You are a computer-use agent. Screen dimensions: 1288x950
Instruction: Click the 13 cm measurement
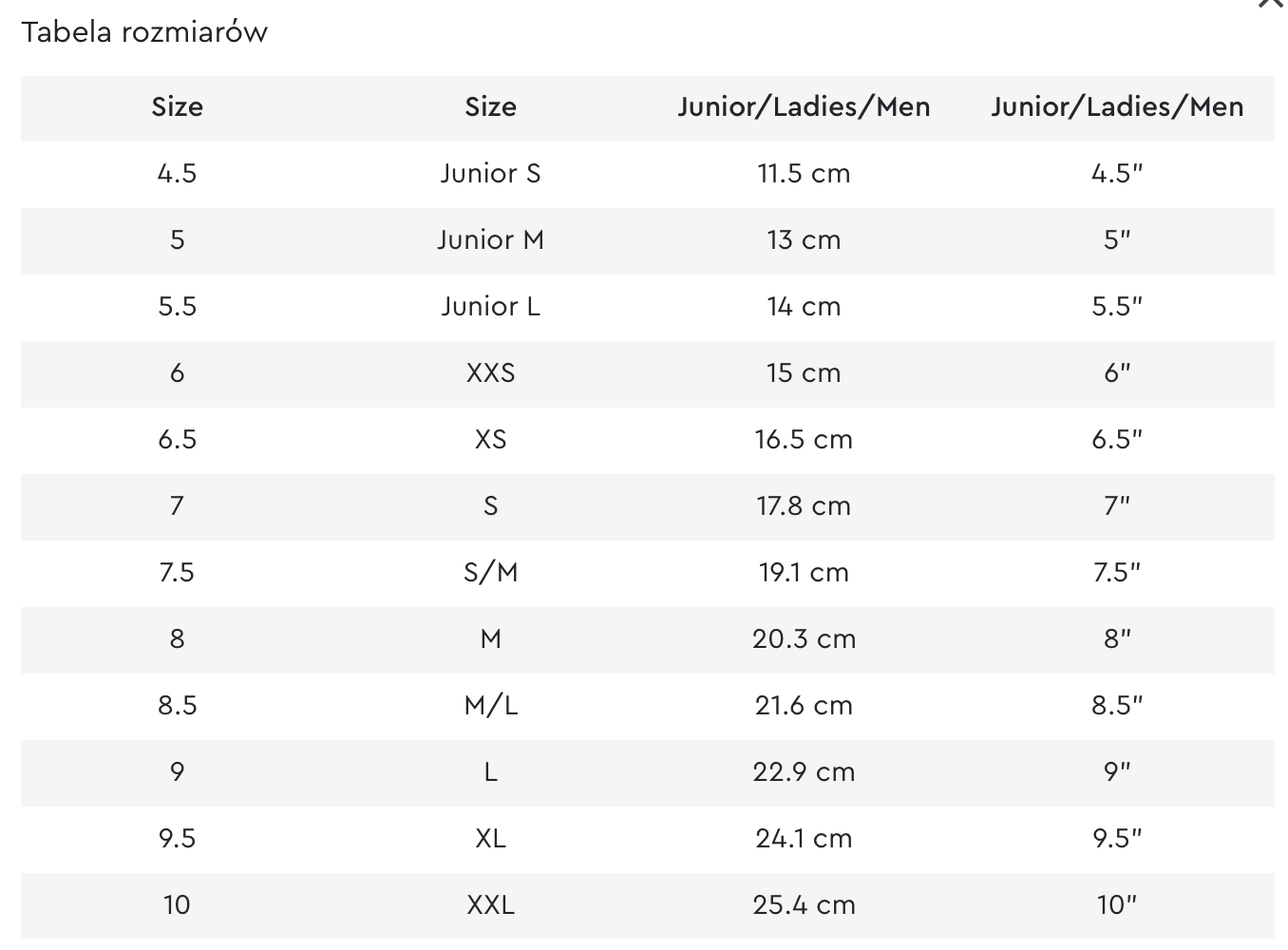click(804, 240)
